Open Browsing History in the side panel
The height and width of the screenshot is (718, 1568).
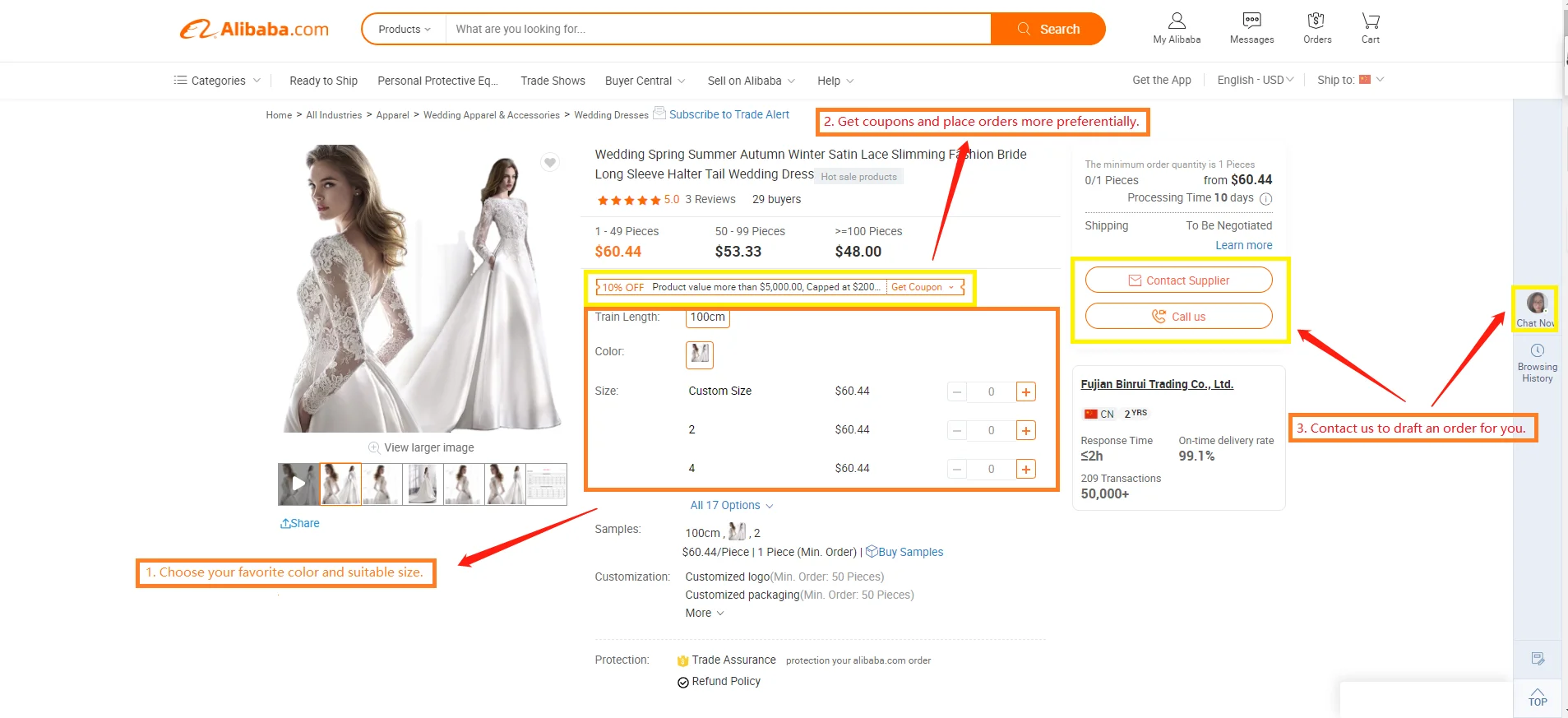(x=1537, y=364)
